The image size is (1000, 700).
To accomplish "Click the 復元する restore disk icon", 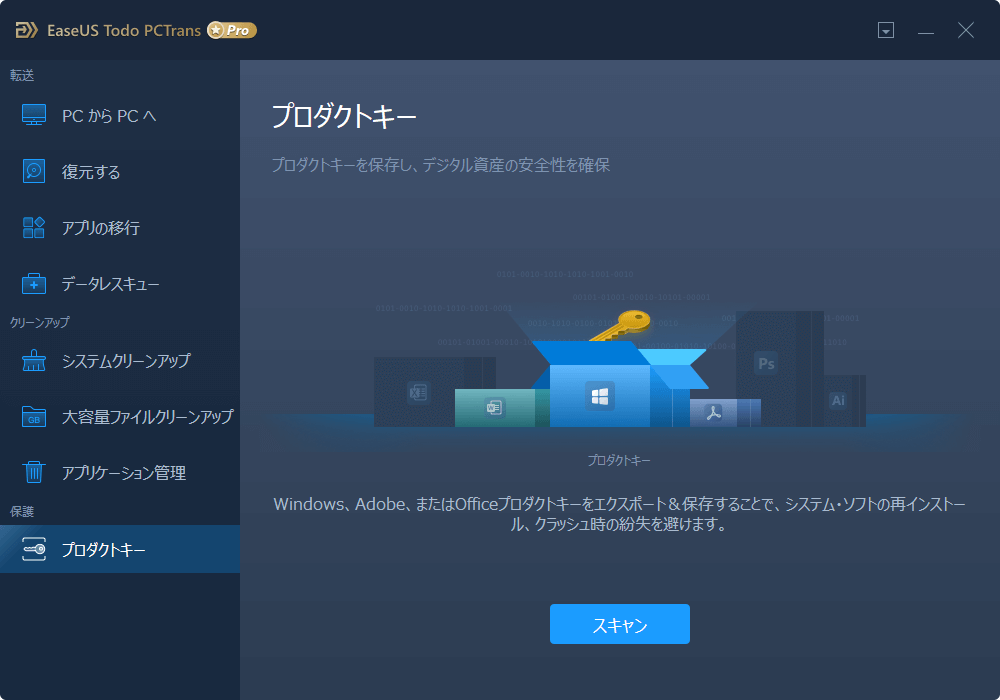I will (34, 171).
